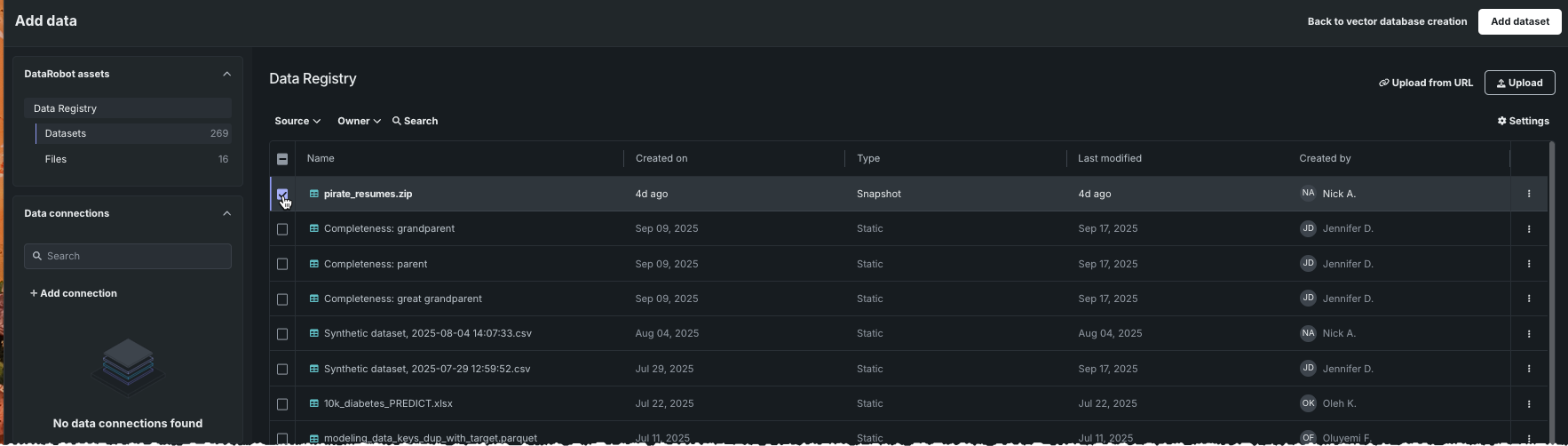Uncheck the pirate_resumes.zip checkbox

282,194
